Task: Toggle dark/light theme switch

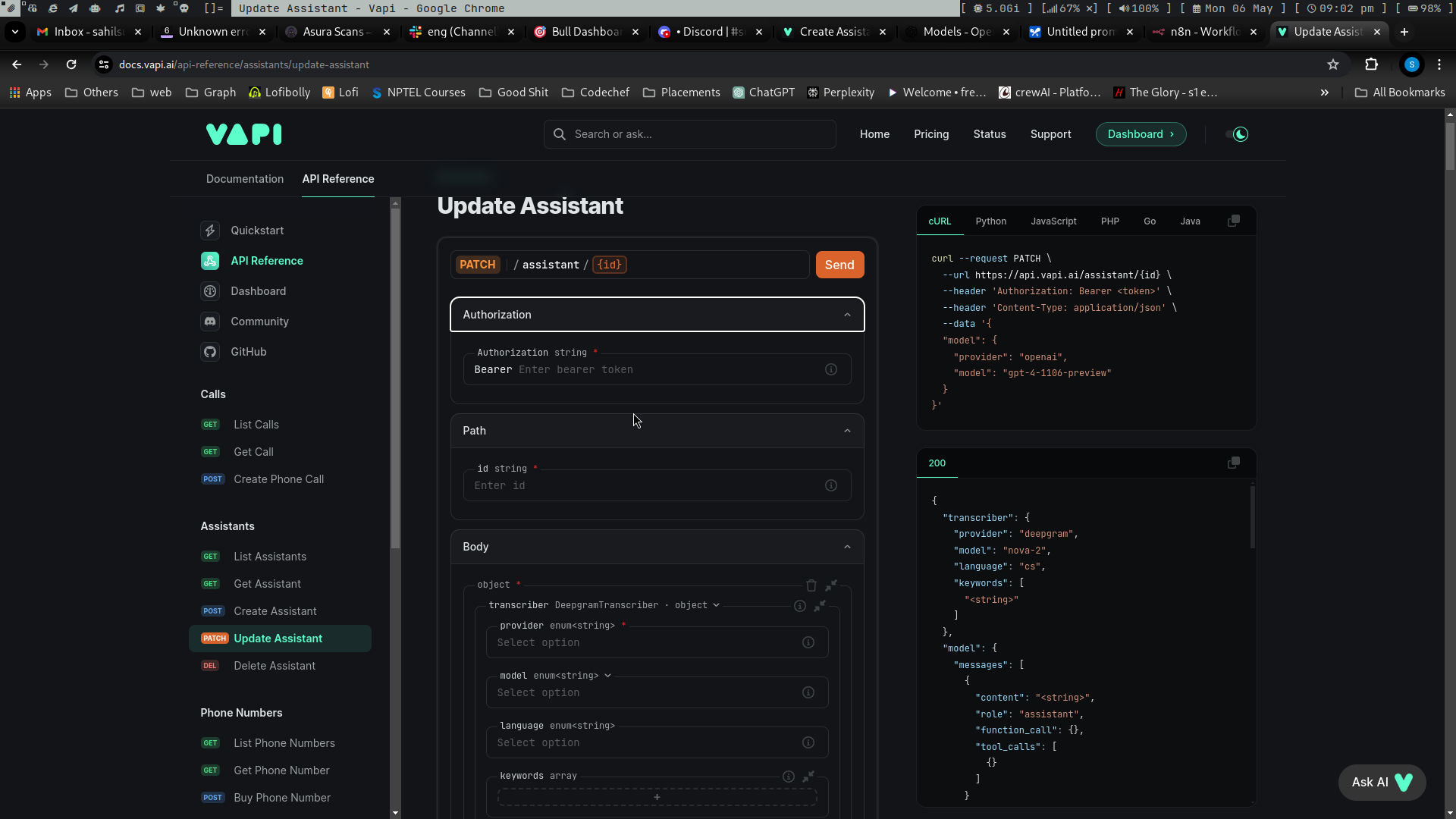Action: coord(1237,134)
